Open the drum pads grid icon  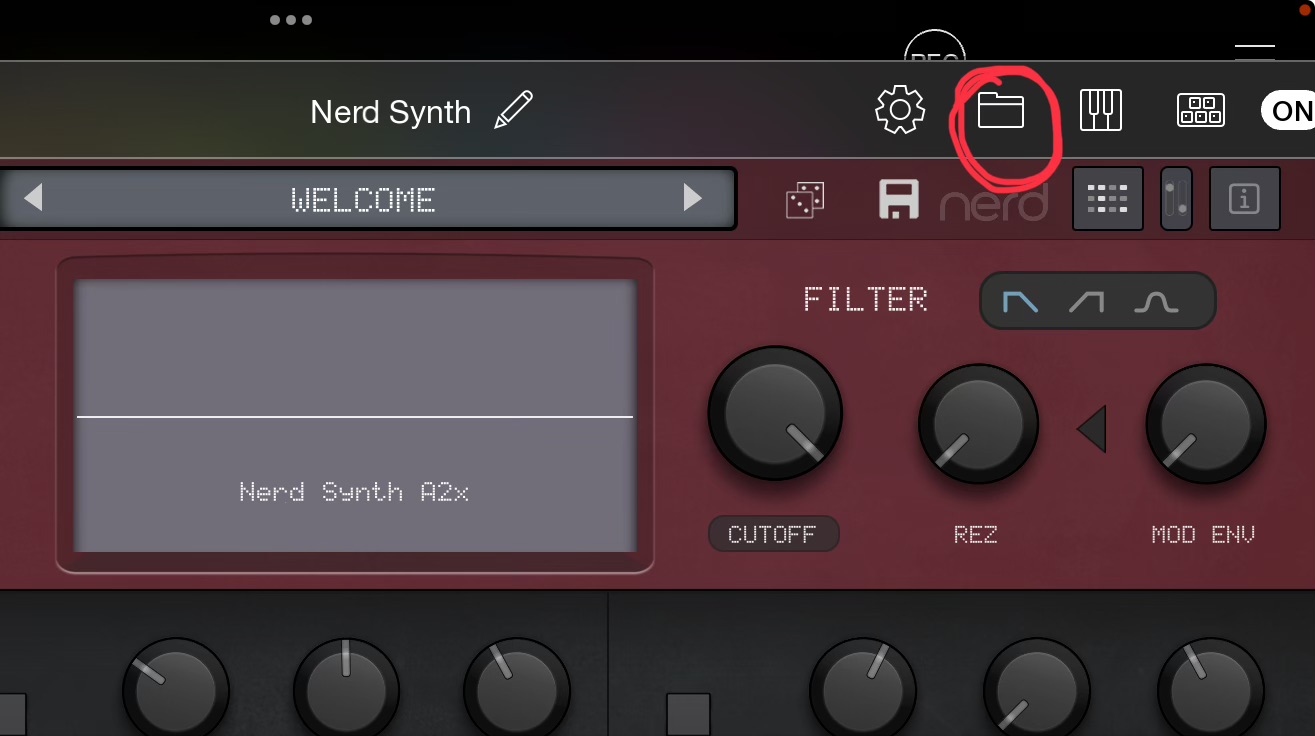tap(1201, 110)
